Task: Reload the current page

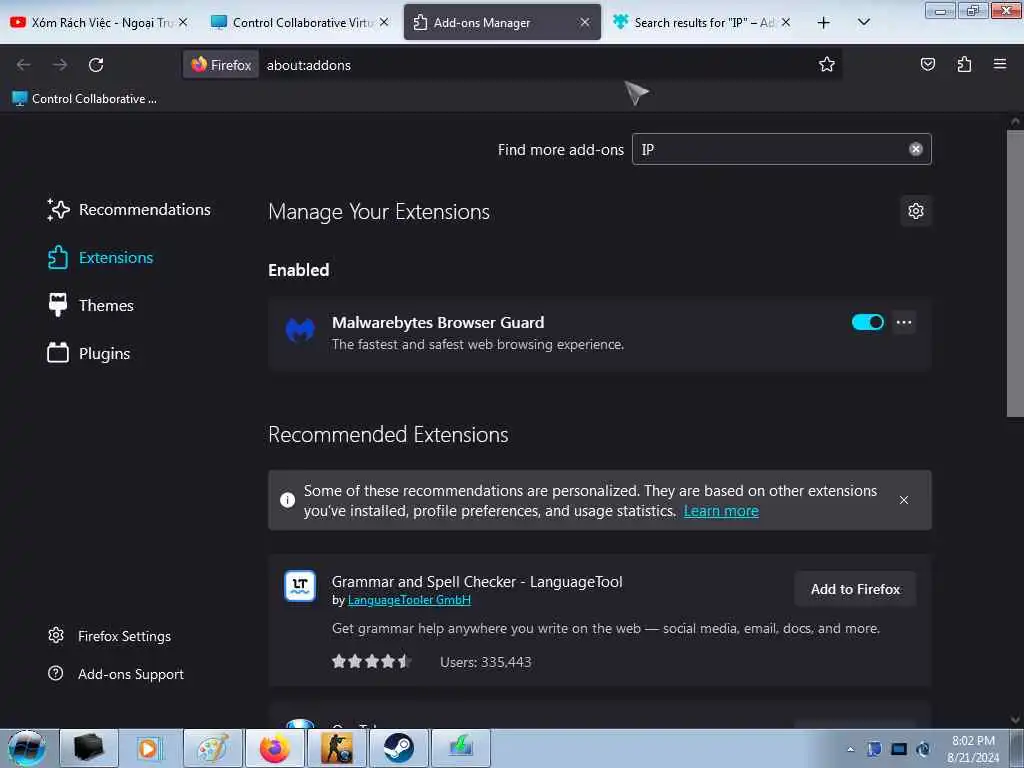Action: [96, 65]
